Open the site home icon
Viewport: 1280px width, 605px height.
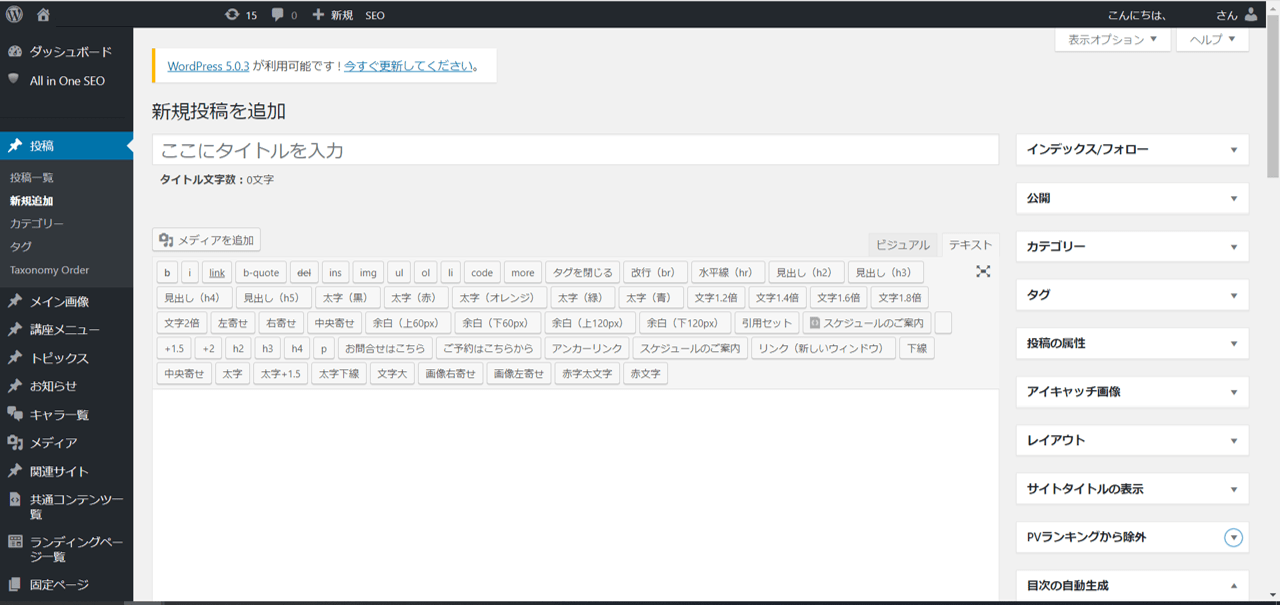[x=43, y=14]
